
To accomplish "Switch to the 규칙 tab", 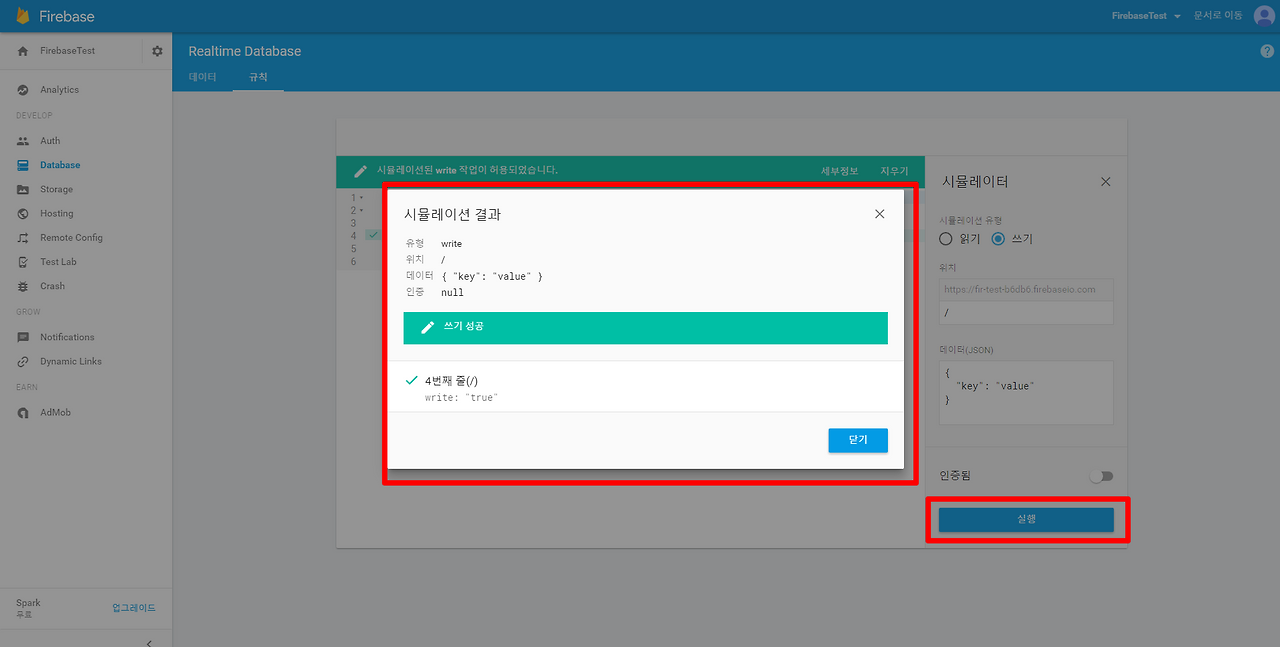I will (257, 76).
